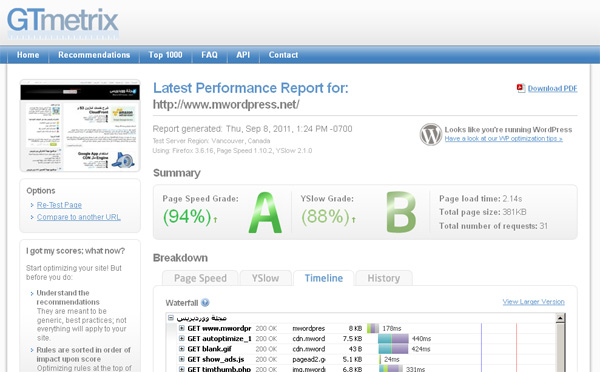Click the Page Speed grade A letter
The image size is (600, 372).
[265, 212]
